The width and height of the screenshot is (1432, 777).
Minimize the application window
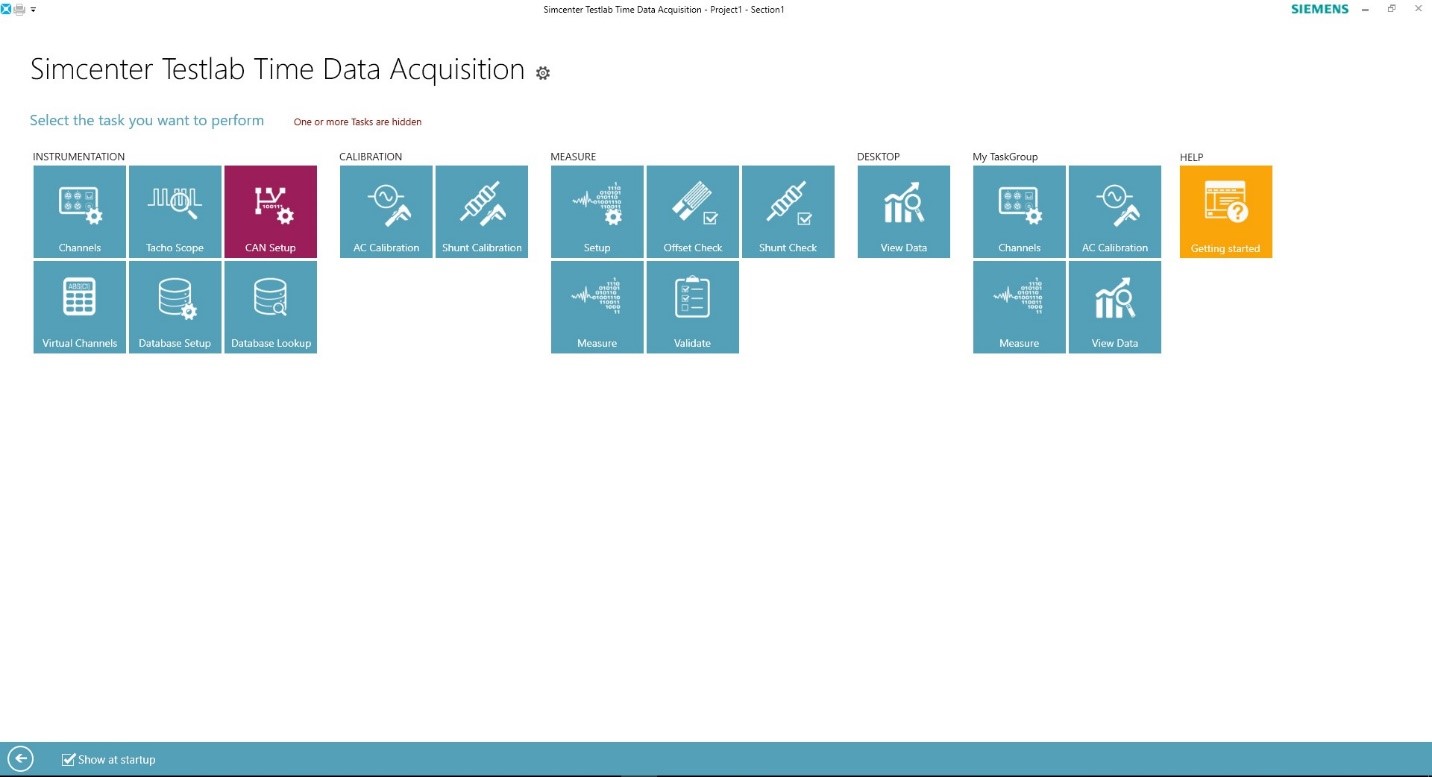[1366, 9]
